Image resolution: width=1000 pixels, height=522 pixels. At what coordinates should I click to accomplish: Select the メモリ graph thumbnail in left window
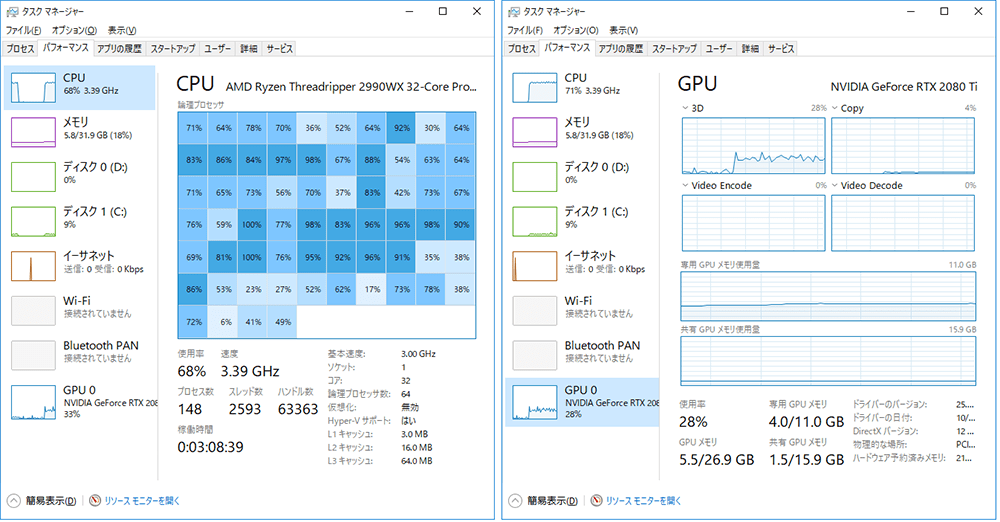(x=33, y=132)
